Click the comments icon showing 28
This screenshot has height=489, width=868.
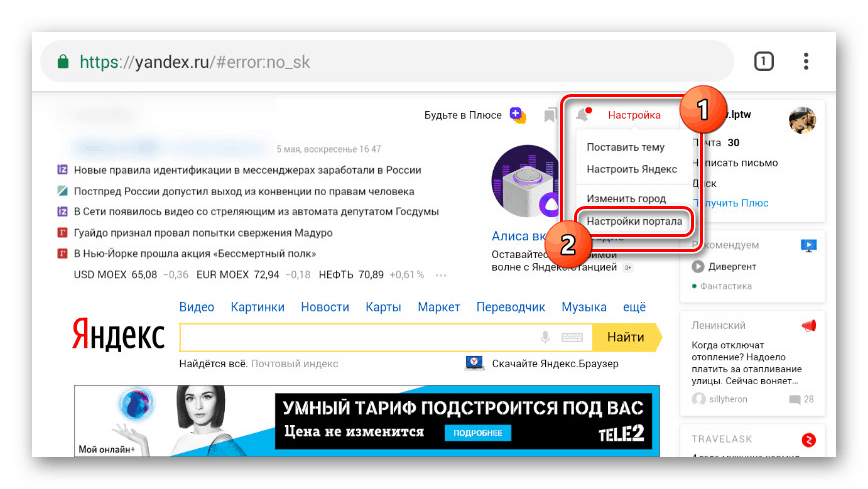795,399
